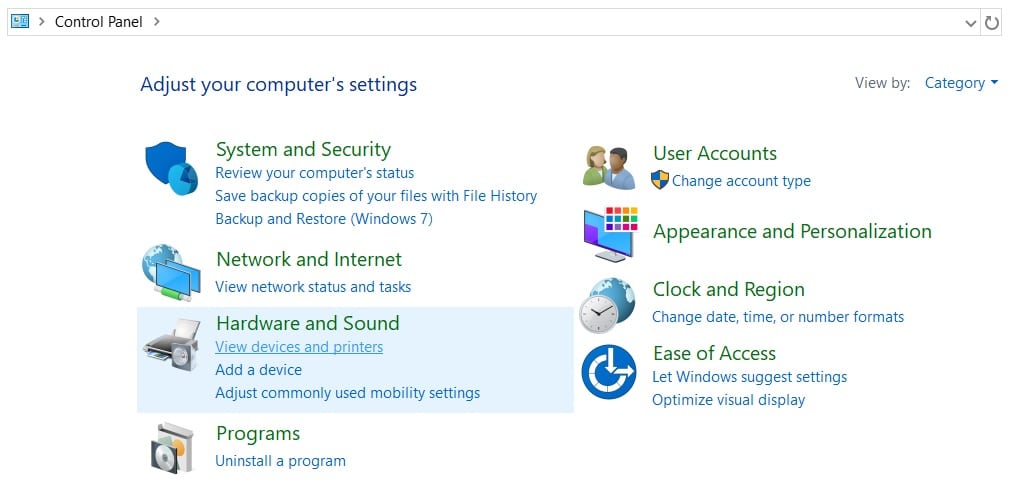Open the View by Category dropdown
The height and width of the screenshot is (494, 1014).
[961, 83]
